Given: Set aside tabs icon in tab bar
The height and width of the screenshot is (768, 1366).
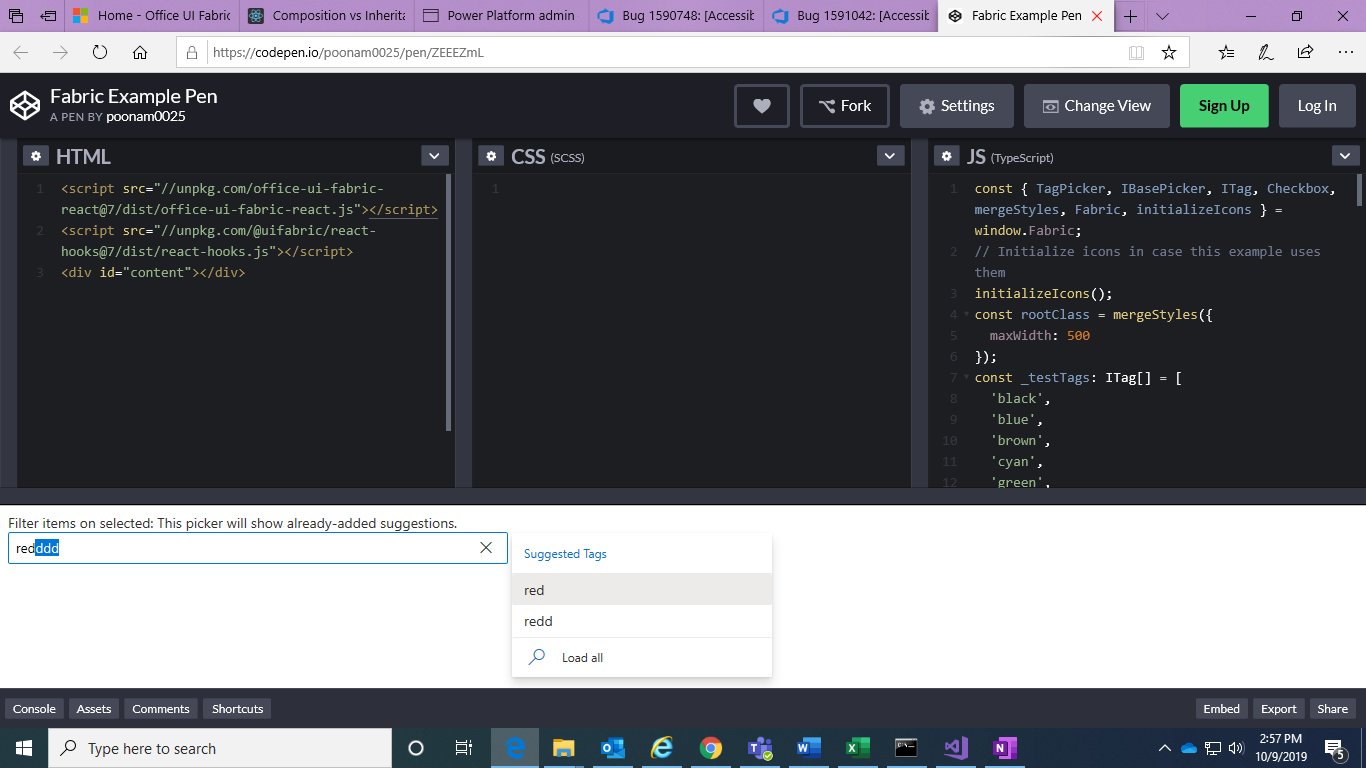Looking at the screenshot, I should (x=48, y=16).
